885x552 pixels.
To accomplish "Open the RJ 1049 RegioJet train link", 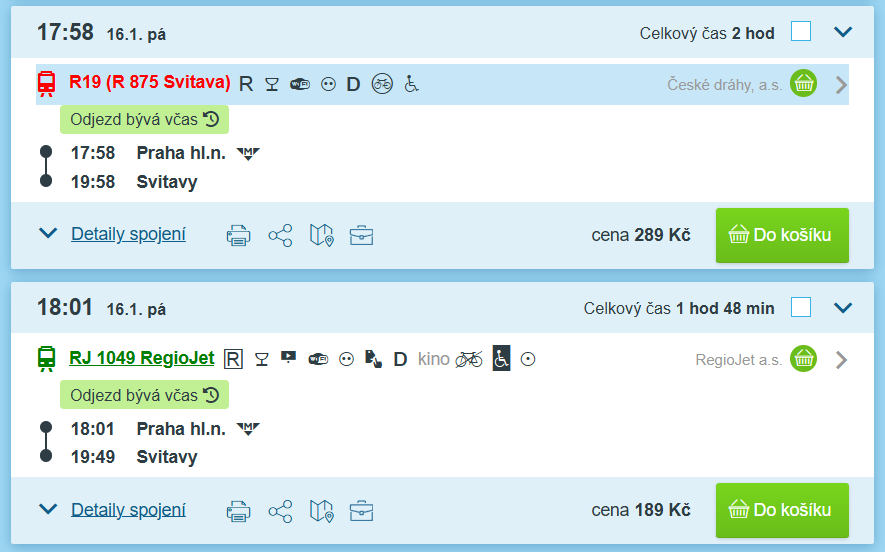I will [x=142, y=358].
